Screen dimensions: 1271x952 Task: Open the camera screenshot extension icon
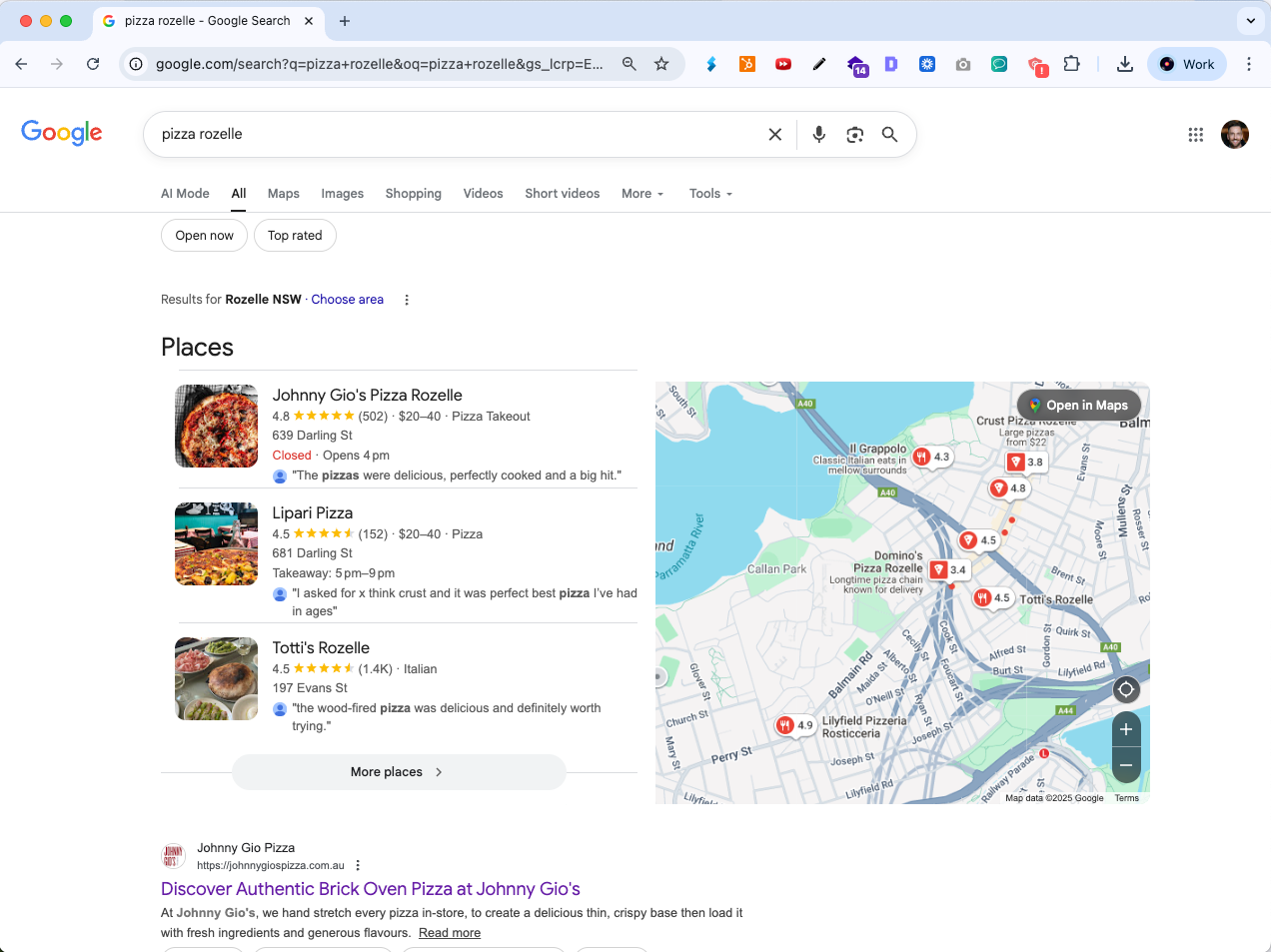962,63
